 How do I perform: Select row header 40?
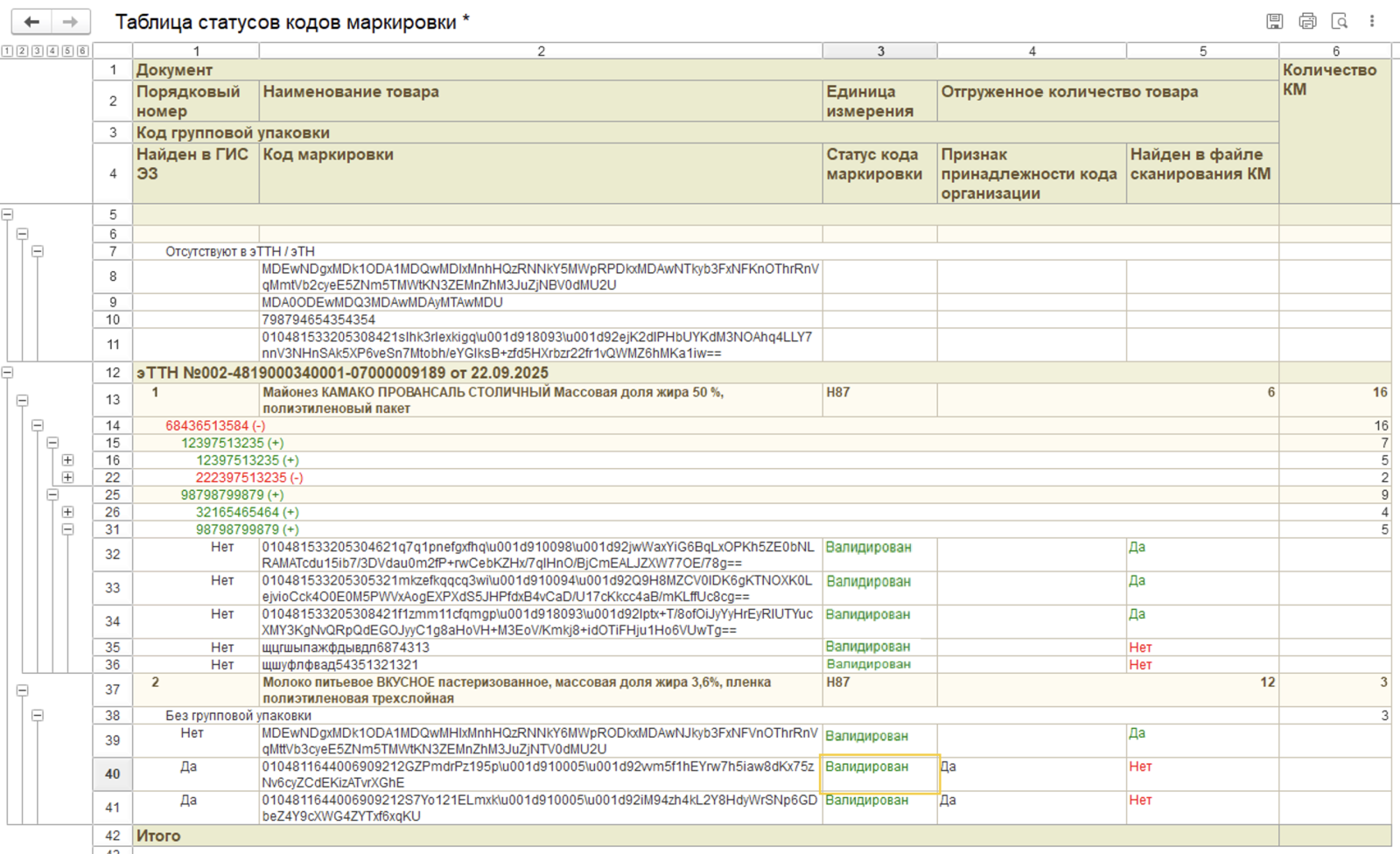113,774
